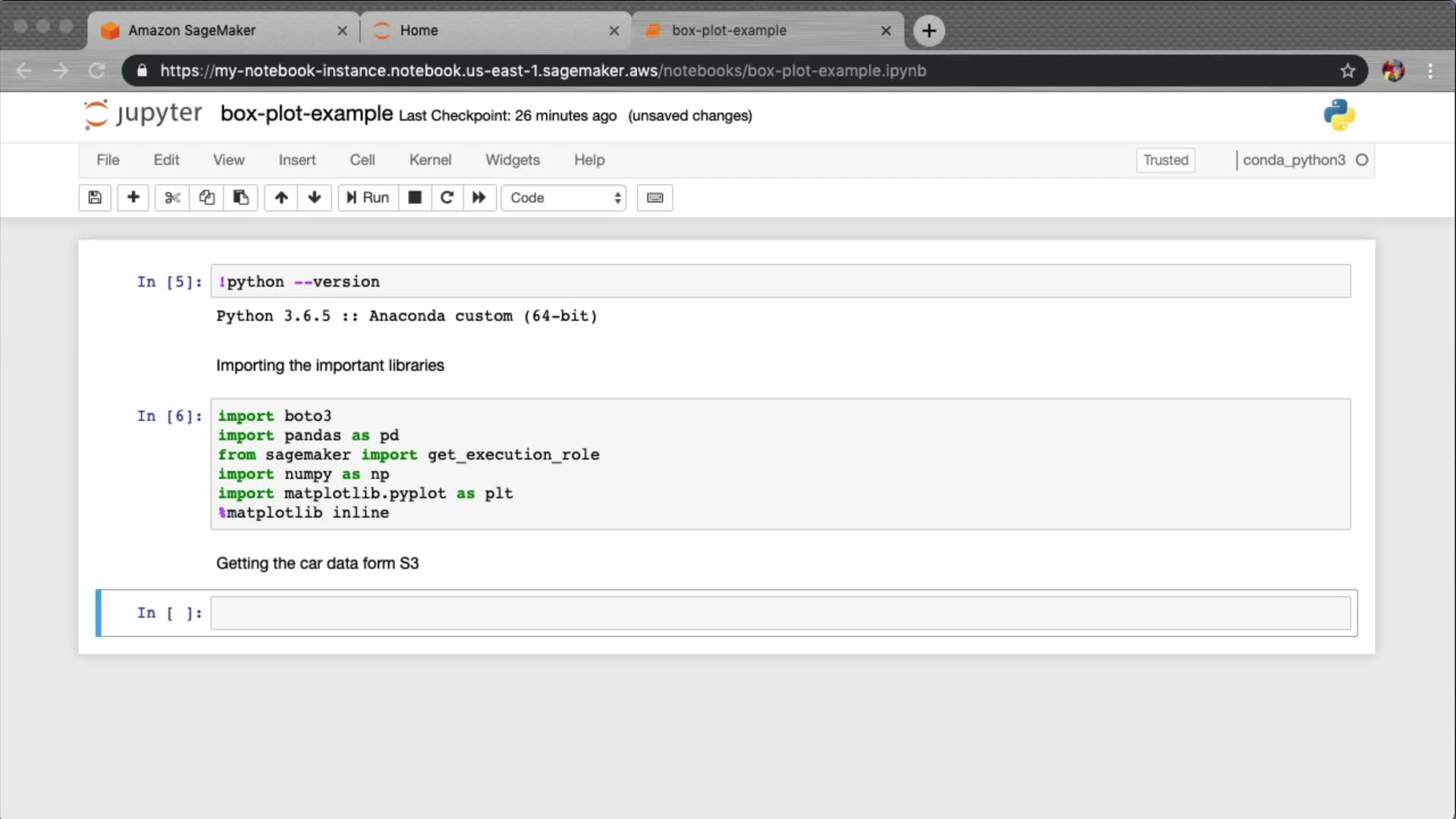Image resolution: width=1456 pixels, height=819 pixels.
Task: Bookmark page with star icon
Action: tap(1348, 71)
